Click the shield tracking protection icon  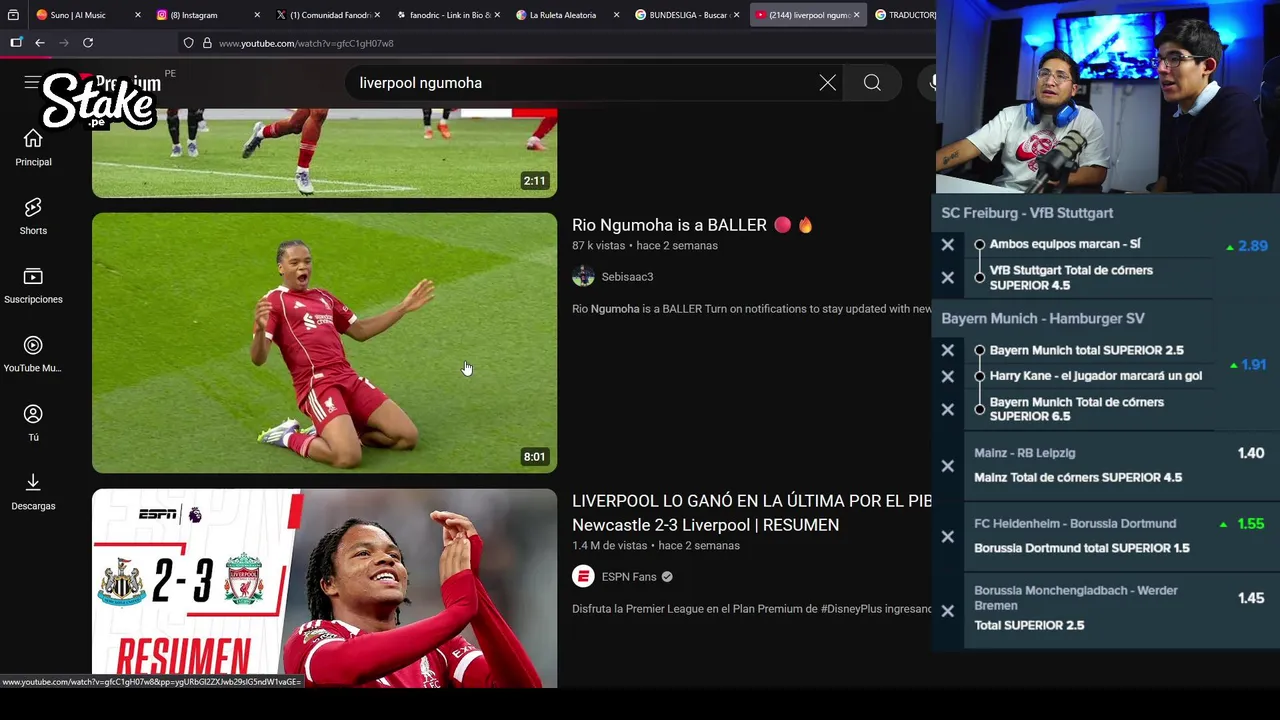(x=188, y=43)
